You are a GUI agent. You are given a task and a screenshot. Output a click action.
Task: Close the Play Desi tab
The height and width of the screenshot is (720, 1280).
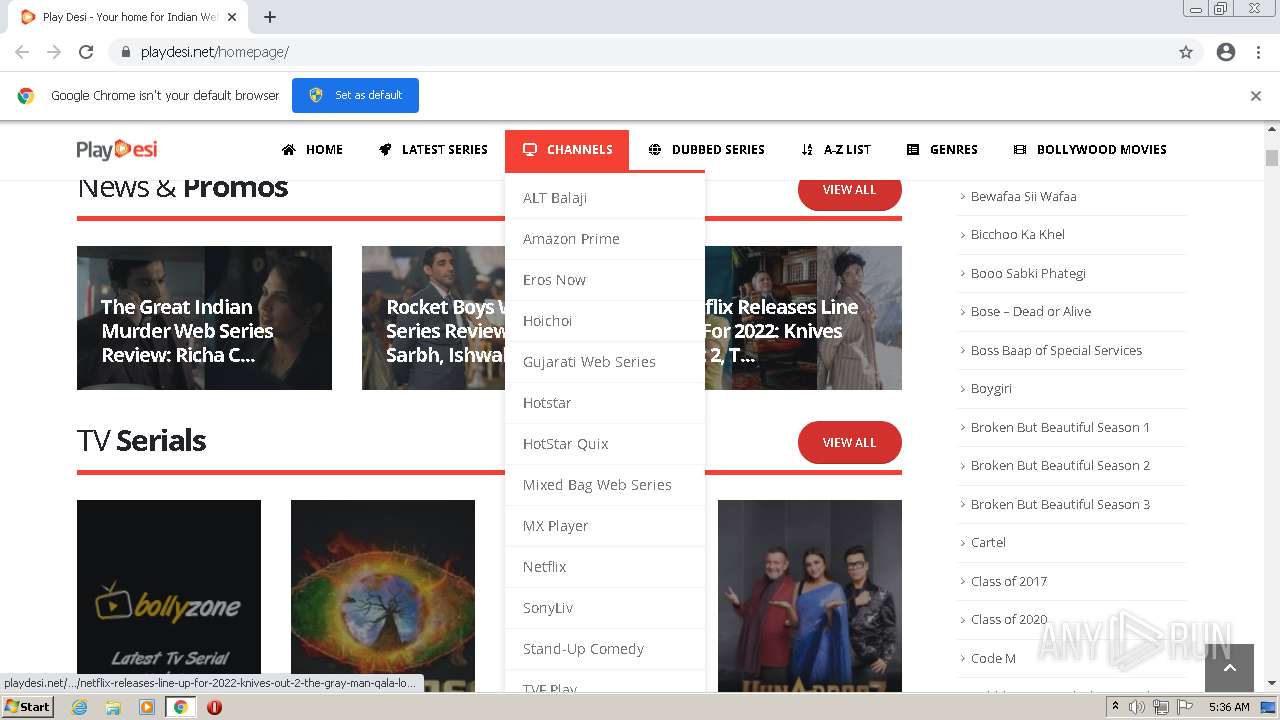[x=232, y=17]
